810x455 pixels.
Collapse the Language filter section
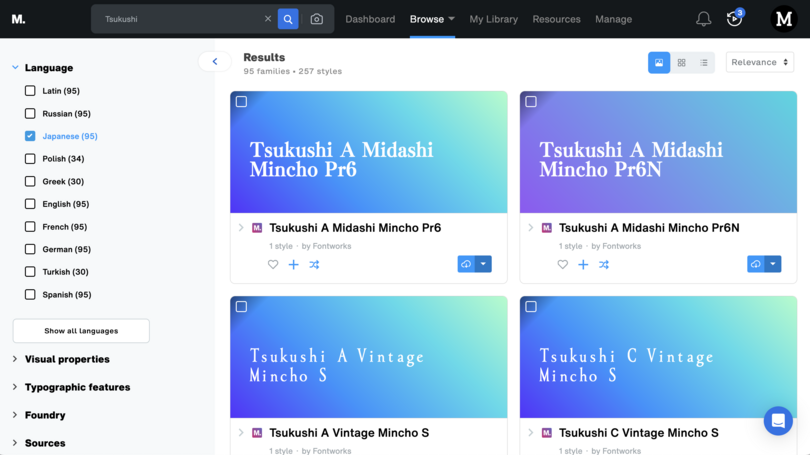15,68
